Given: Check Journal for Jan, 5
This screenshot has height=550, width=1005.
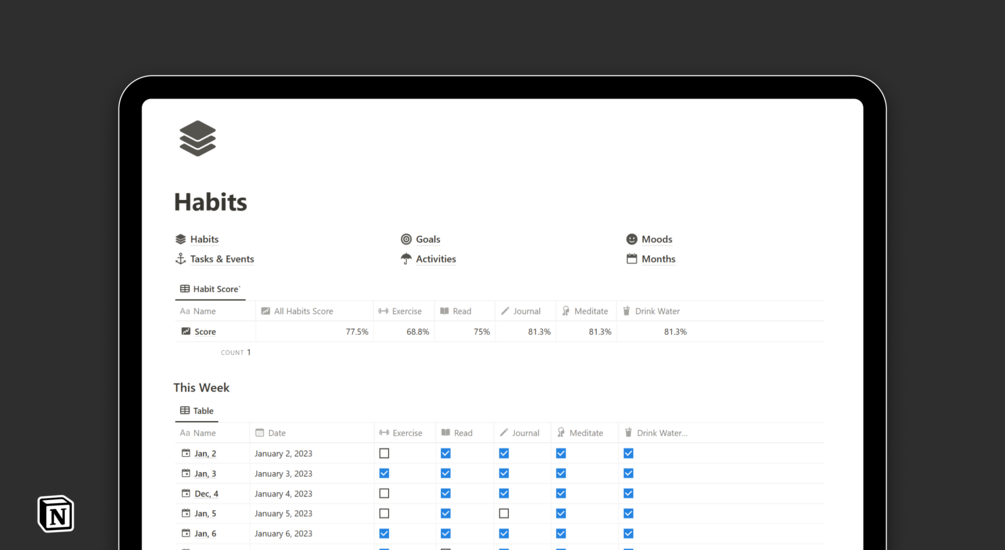Looking at the screenshot, I should pyautogui.click(x=504, y=513).
